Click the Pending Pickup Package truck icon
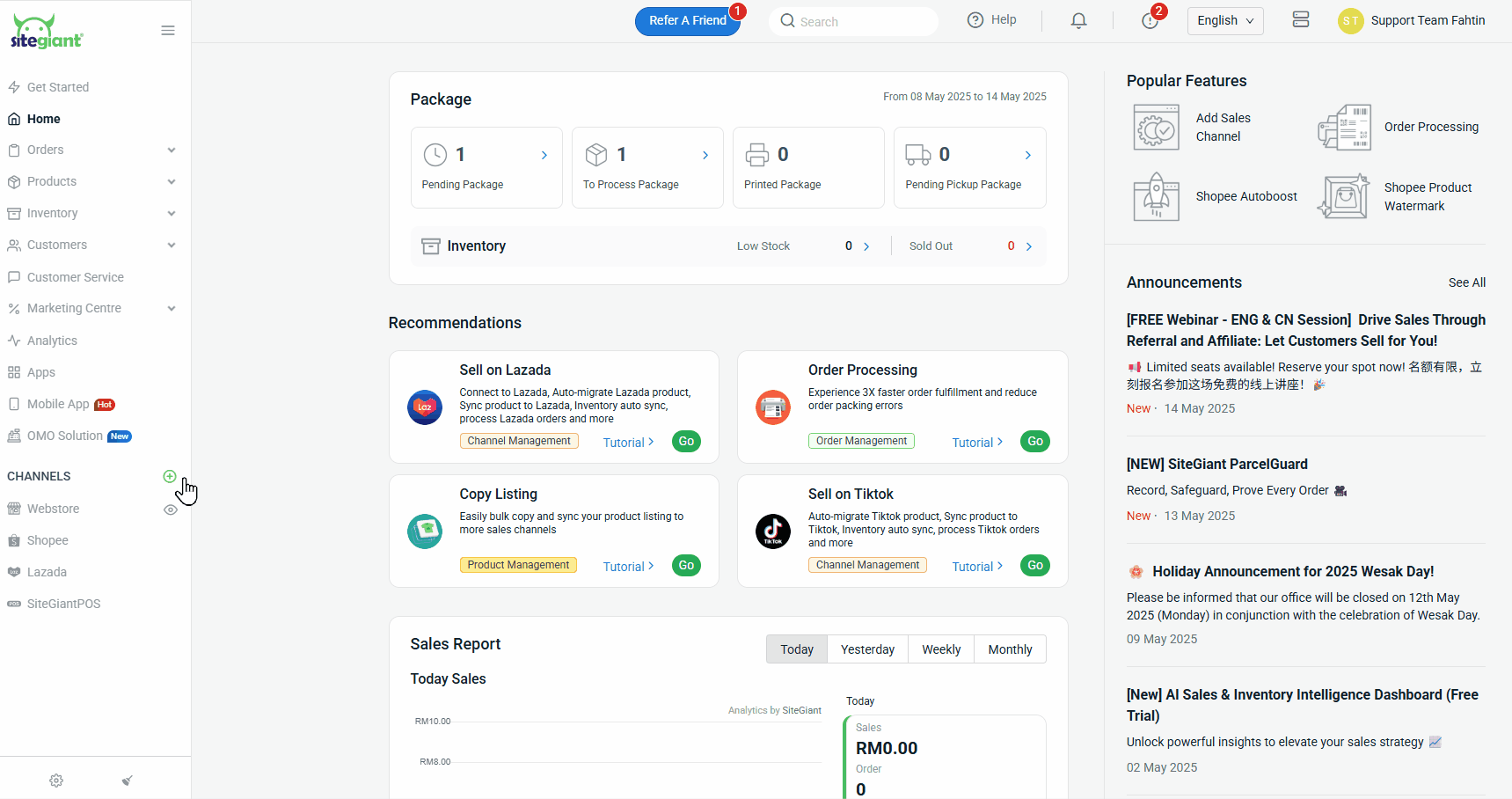Viewport: 1512px width, 799px height. [x=918, y=155]
